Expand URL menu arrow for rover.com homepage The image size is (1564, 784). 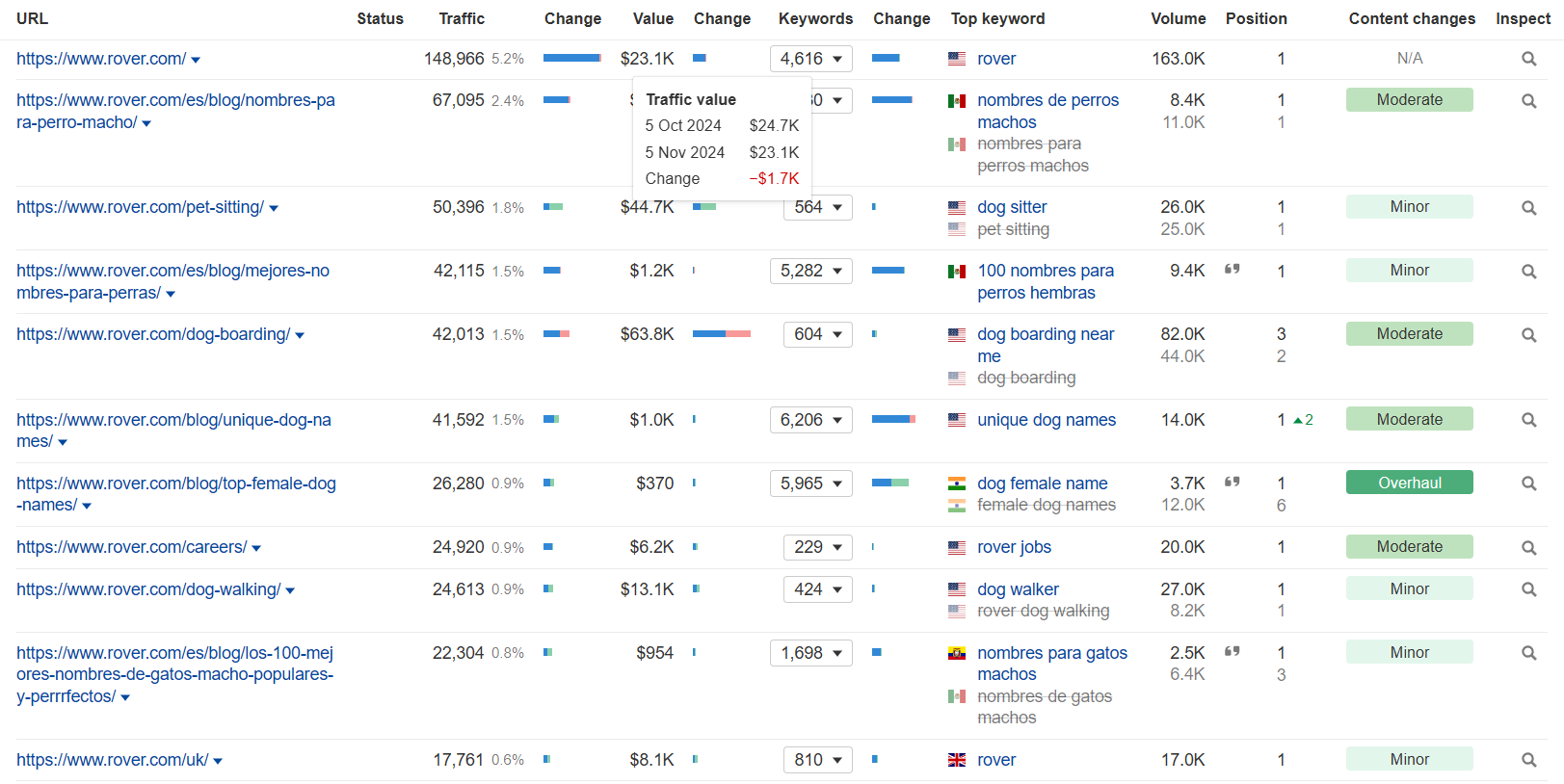click(196, 61)
